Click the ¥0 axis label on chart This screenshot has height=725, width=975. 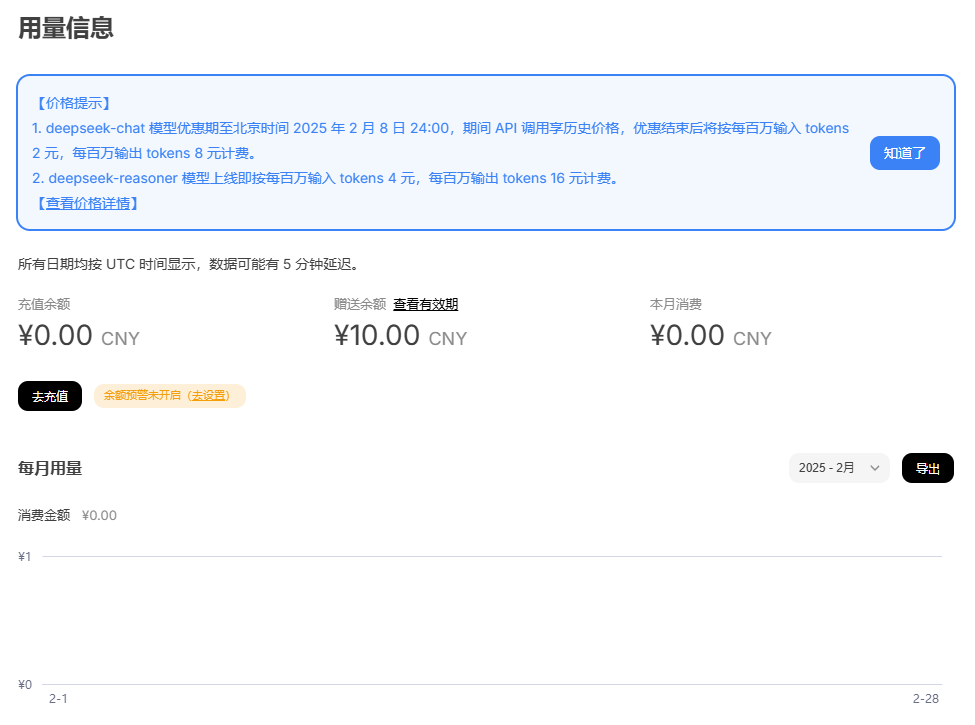pos(25,685)
